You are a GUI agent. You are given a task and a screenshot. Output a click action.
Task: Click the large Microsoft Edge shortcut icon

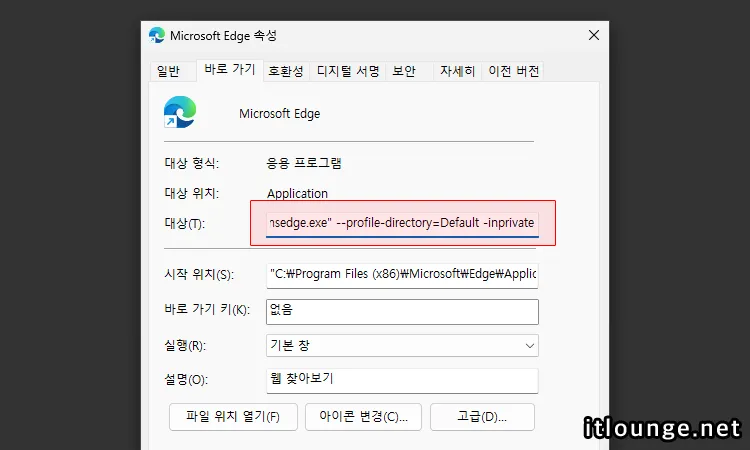pos(180,112)
